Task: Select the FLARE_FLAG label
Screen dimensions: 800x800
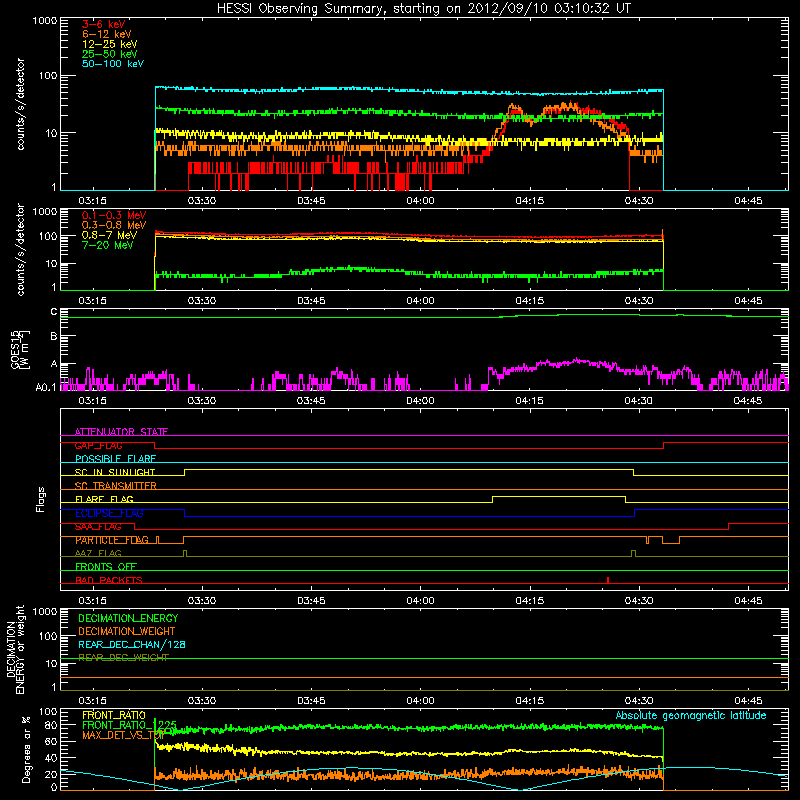Action: [x=104, y=499]
